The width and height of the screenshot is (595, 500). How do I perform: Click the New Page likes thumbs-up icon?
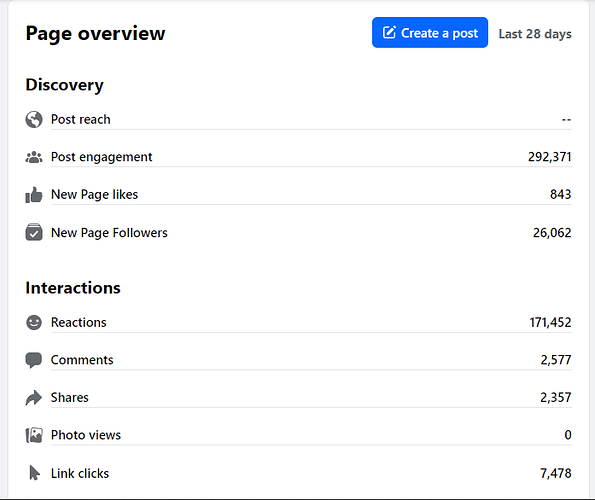[34, 195]
